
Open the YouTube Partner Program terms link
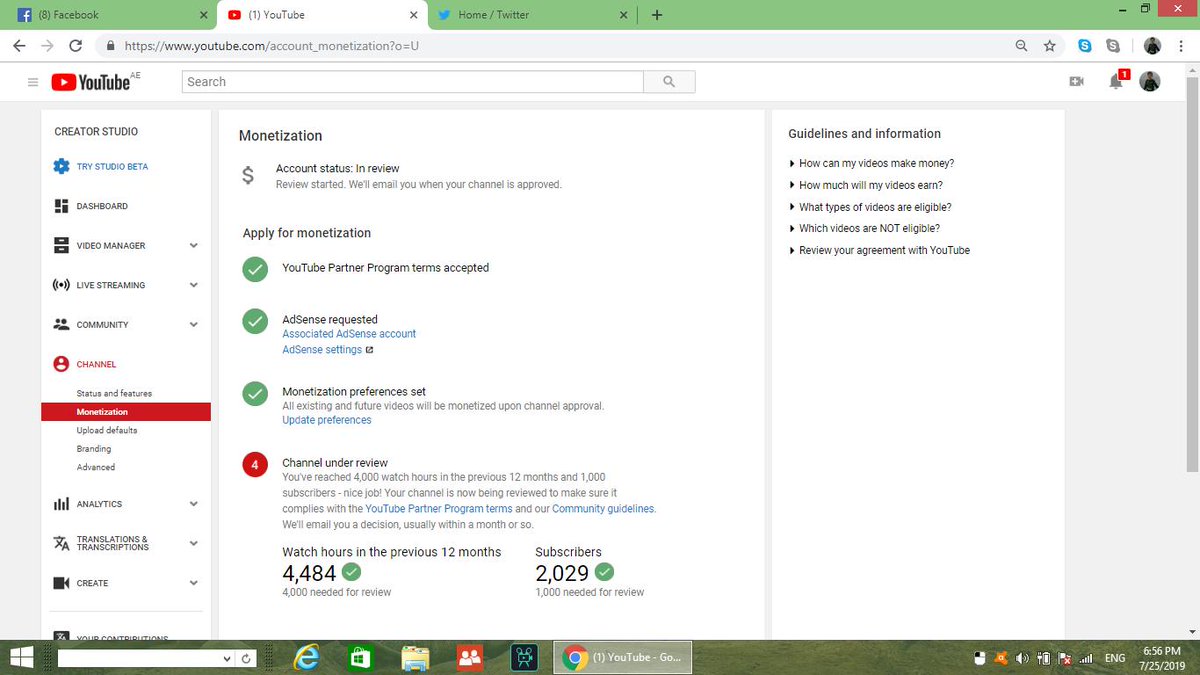click(439, 508)
